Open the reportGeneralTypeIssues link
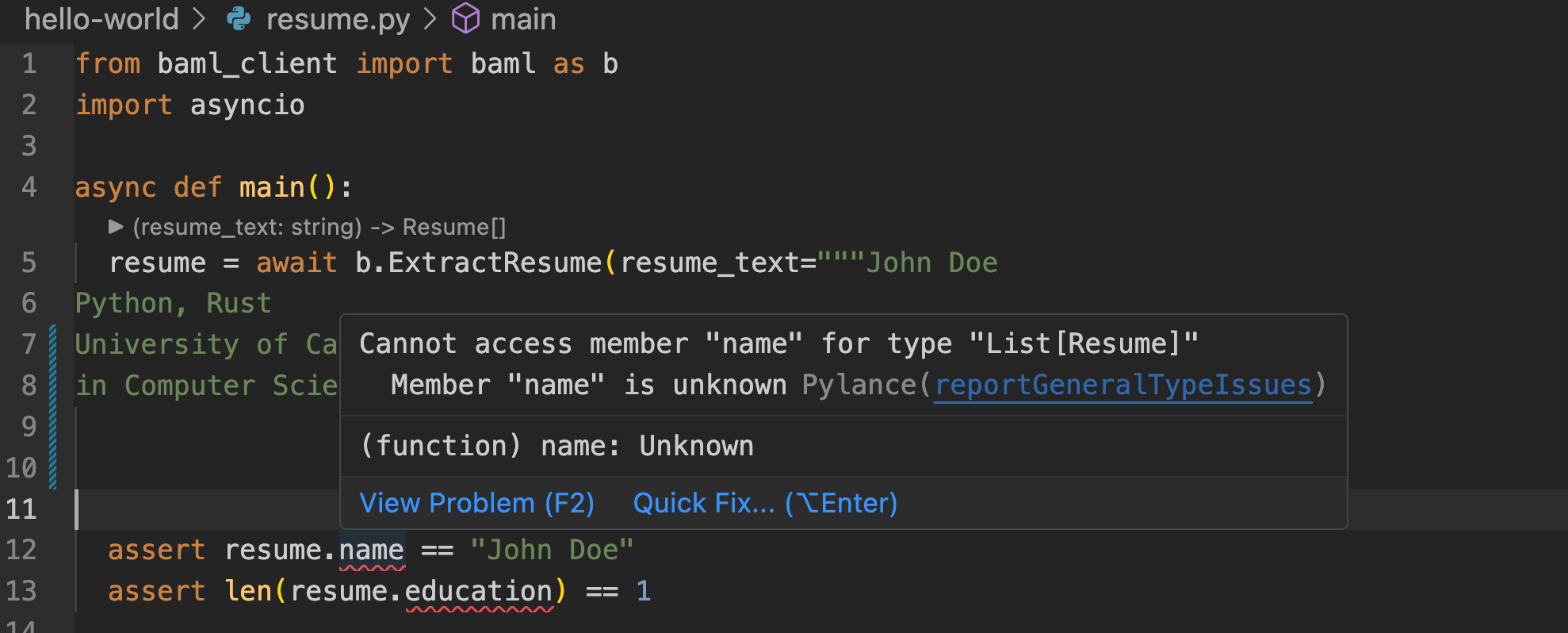The image size is (1568, 633). click(1122, 386)
